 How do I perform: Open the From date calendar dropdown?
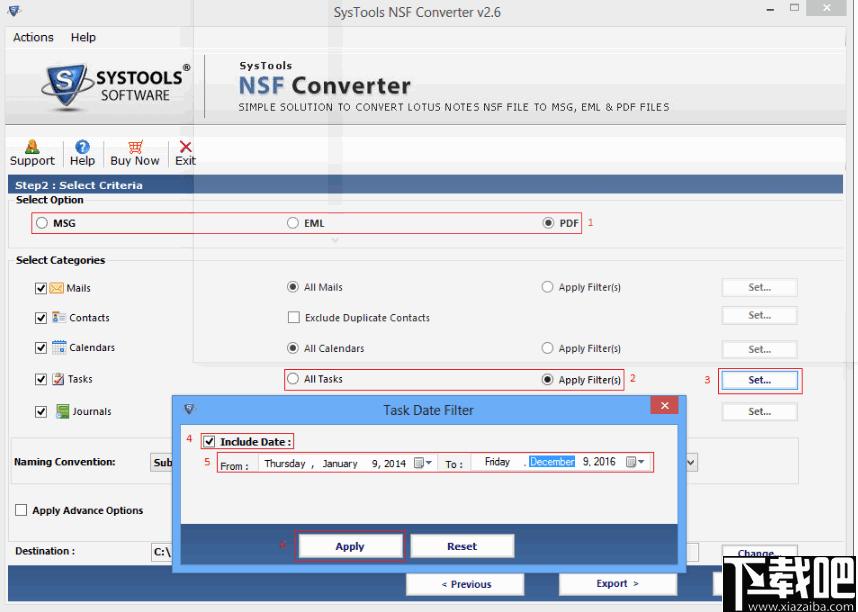click(x=423, y=463)
